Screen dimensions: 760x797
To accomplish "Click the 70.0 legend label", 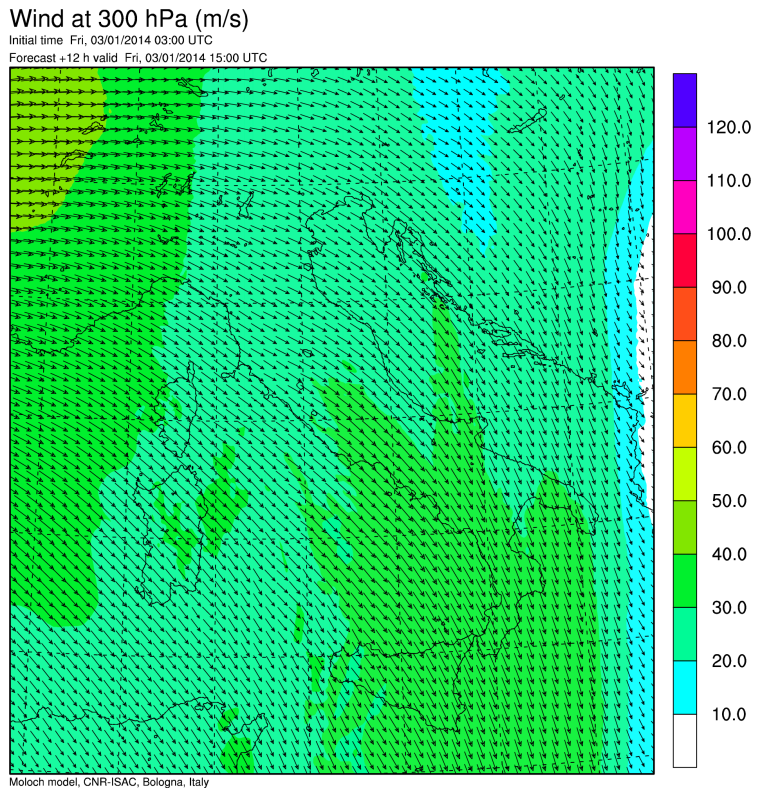I will coord(729,394).
